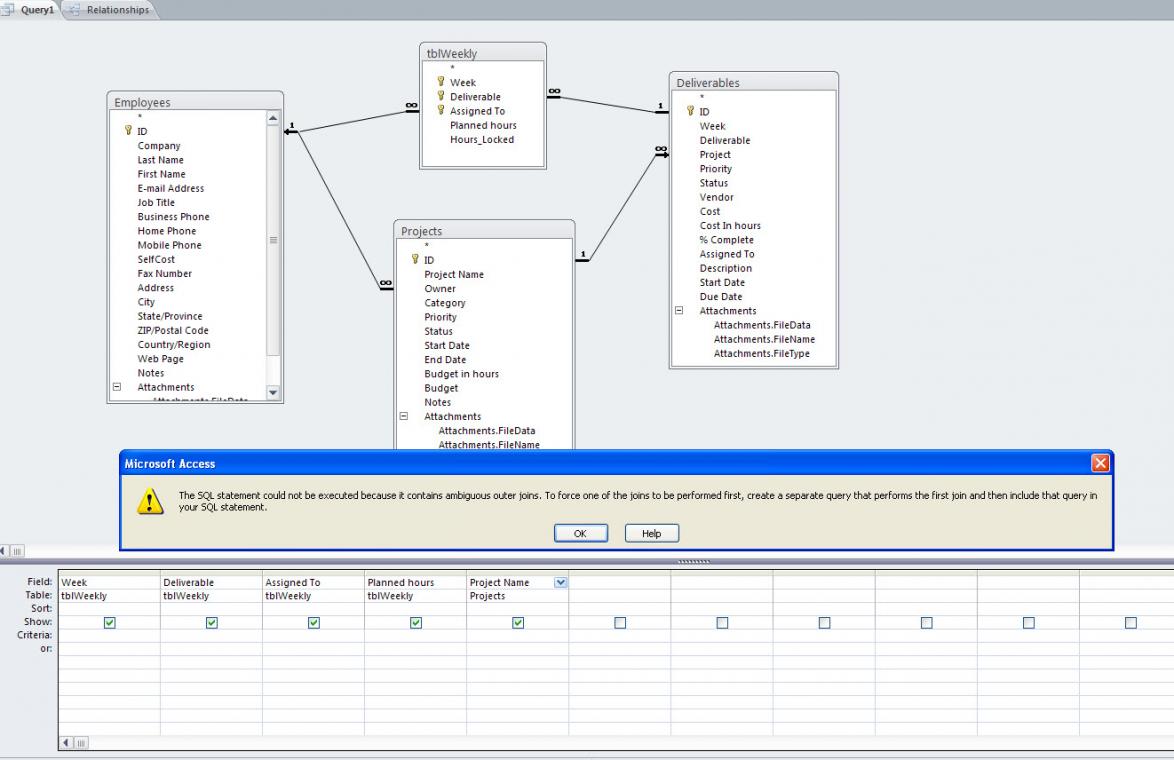Enable Show checkbox in the third empty column
Image resolution: width=1174 pixels, height=760 pixels.
tap(824, 622)
